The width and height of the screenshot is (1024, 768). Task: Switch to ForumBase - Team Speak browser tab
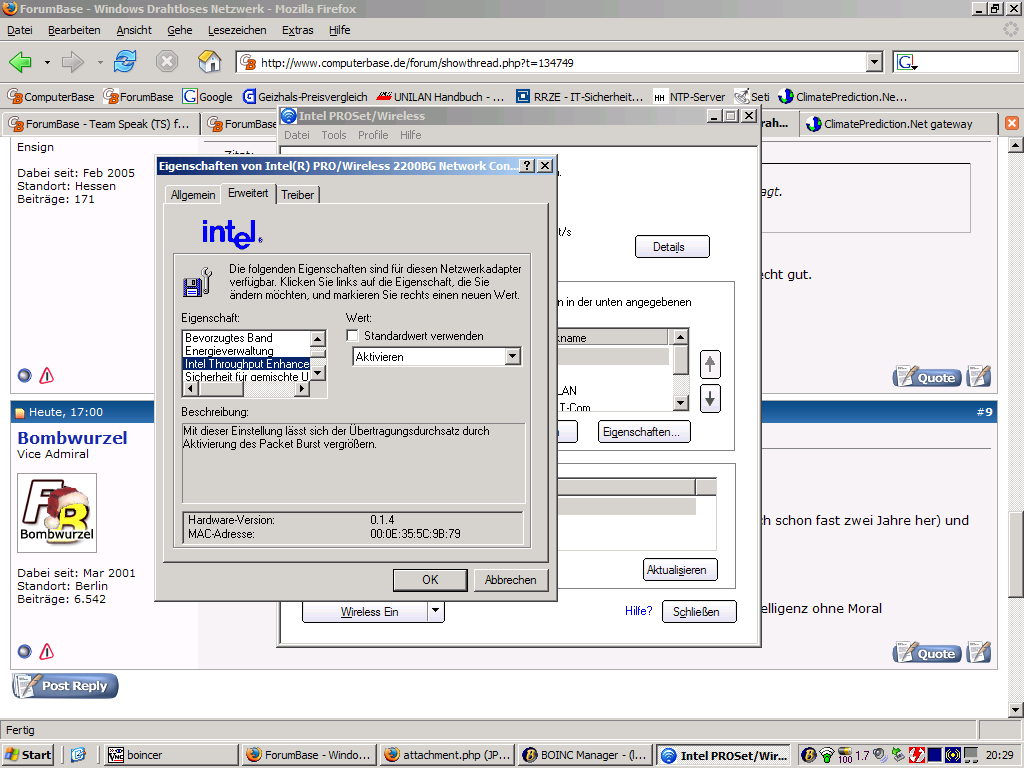[x=102, y=124]
